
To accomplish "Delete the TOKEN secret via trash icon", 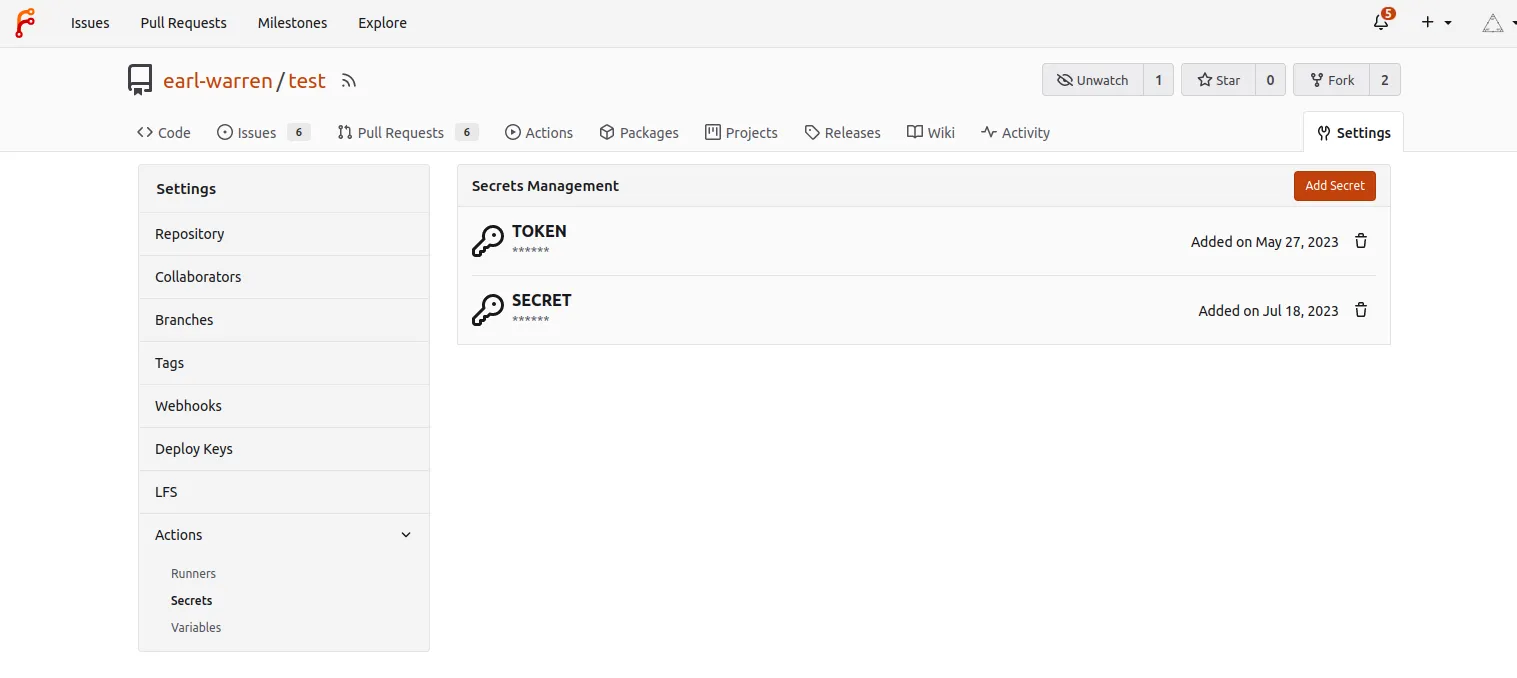I will tap(1360, 241).
